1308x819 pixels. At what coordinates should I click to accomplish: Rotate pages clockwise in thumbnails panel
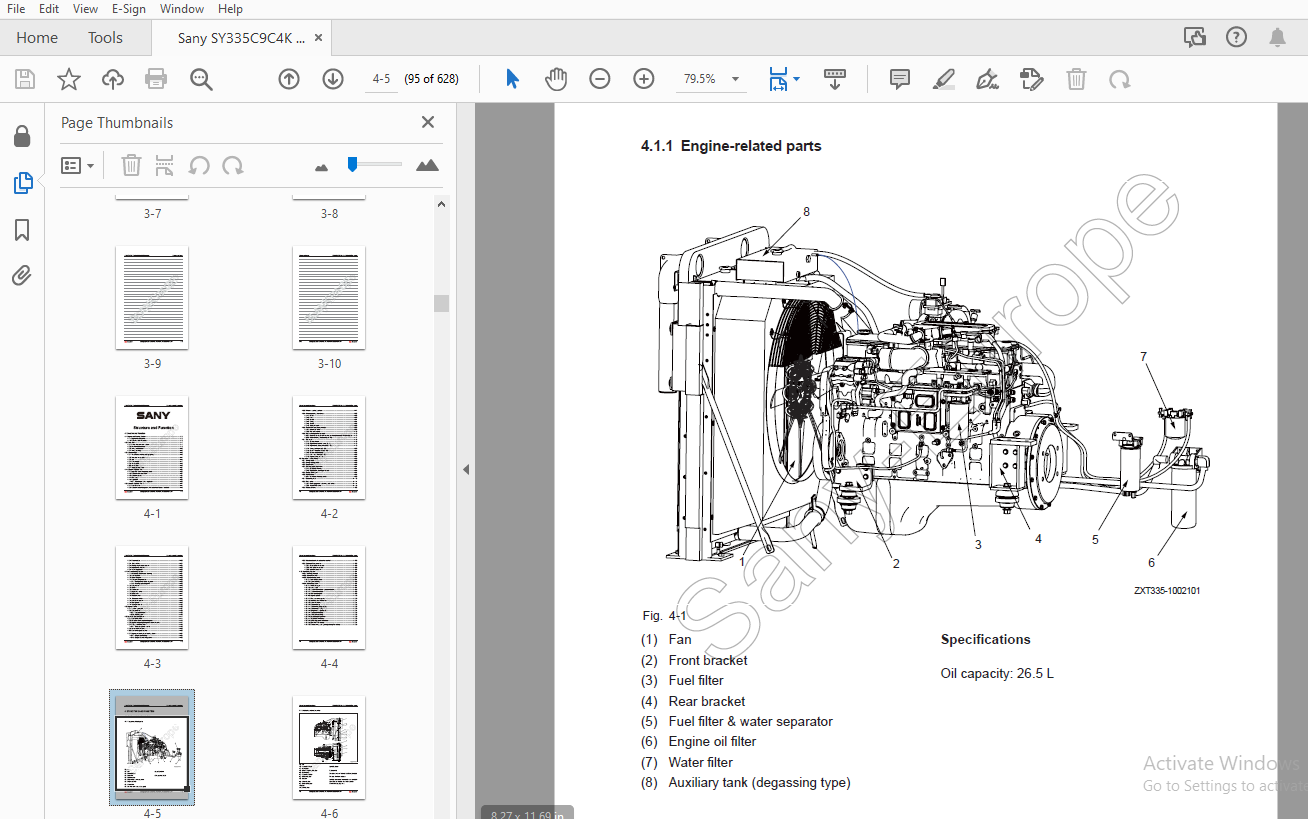[233, 165]
